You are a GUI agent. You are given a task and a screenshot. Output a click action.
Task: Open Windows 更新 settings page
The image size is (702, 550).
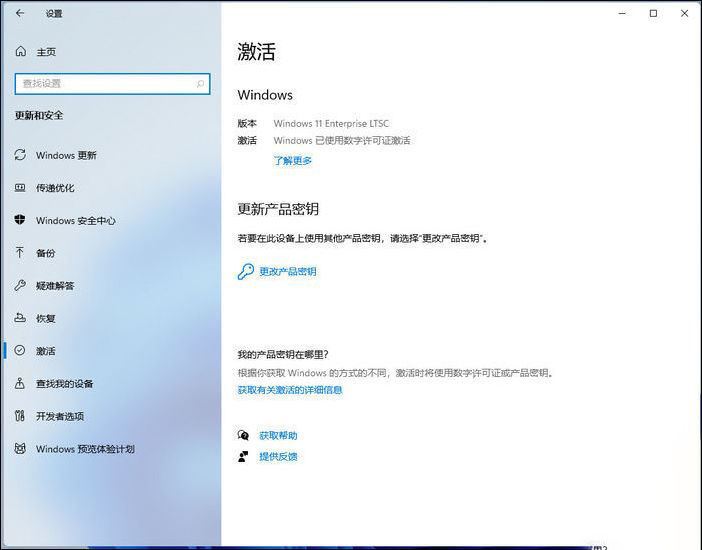66,155
